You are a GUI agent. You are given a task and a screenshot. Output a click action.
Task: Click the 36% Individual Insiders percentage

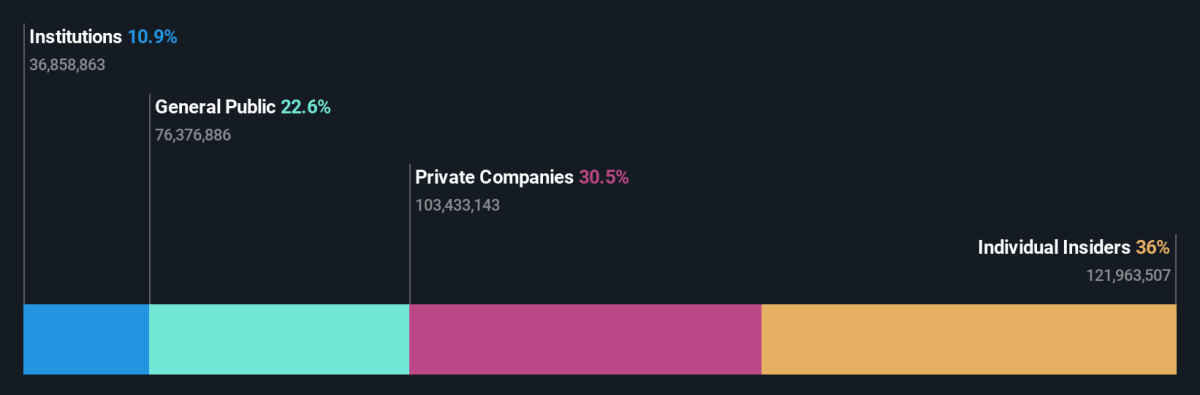1153,247
